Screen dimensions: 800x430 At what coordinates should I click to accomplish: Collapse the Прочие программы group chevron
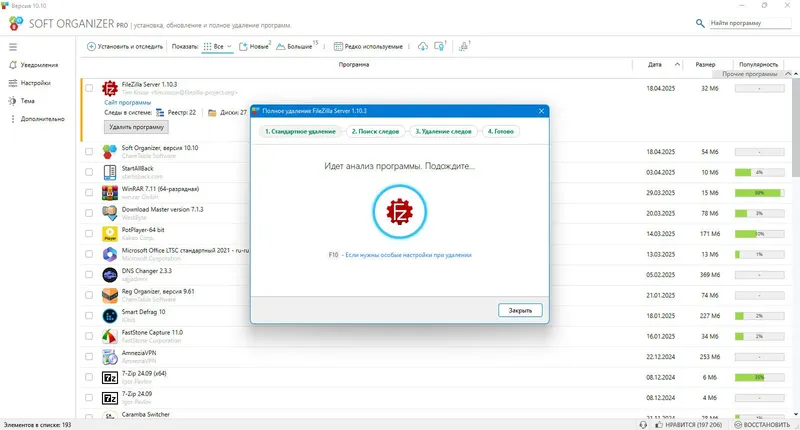(787, 74)
